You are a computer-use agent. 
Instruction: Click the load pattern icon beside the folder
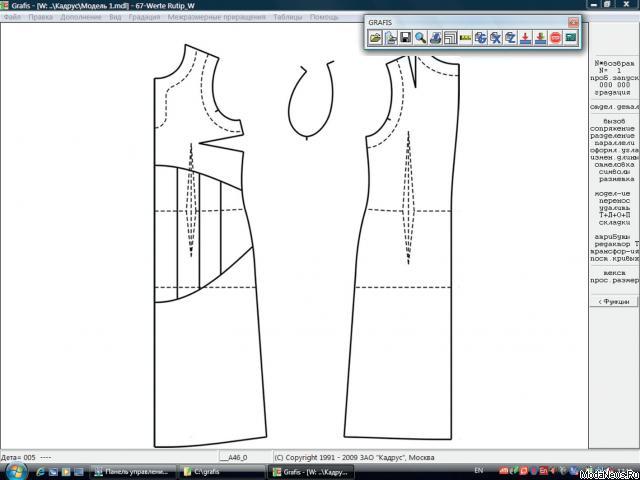390,38
